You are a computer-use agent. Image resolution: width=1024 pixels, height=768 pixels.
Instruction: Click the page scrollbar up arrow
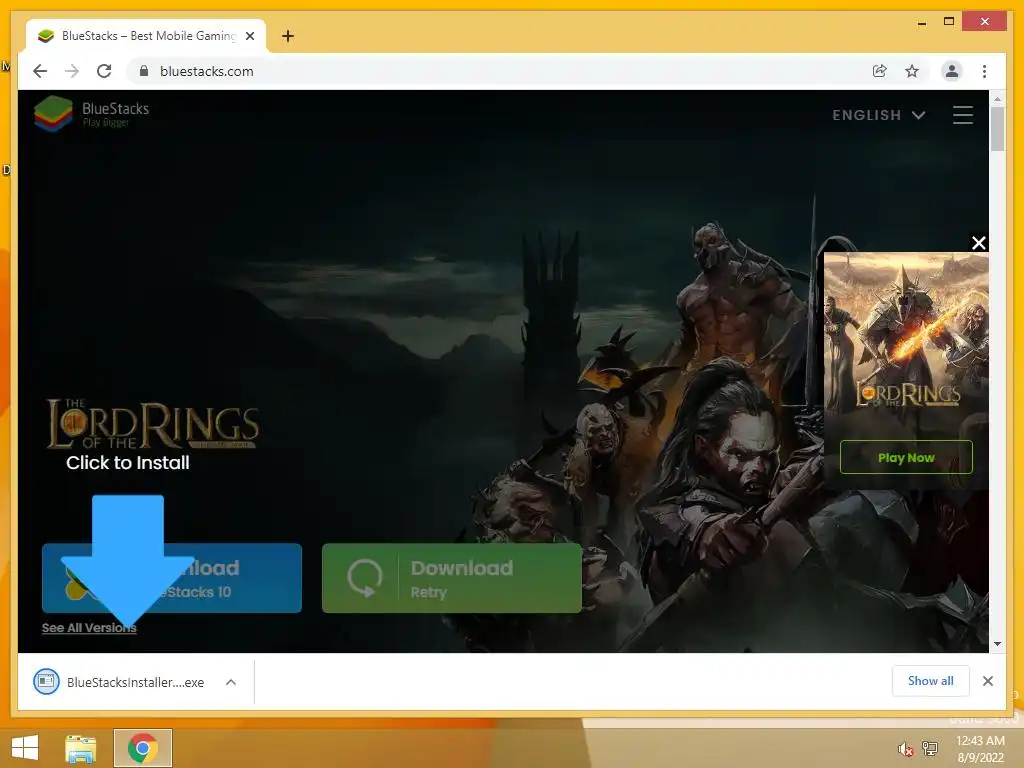tap(997, 99)
